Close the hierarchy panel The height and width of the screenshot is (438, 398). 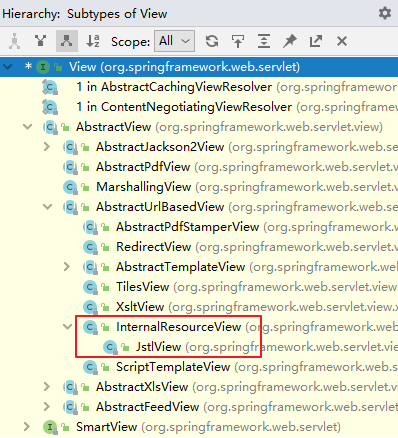pos(342,41)
